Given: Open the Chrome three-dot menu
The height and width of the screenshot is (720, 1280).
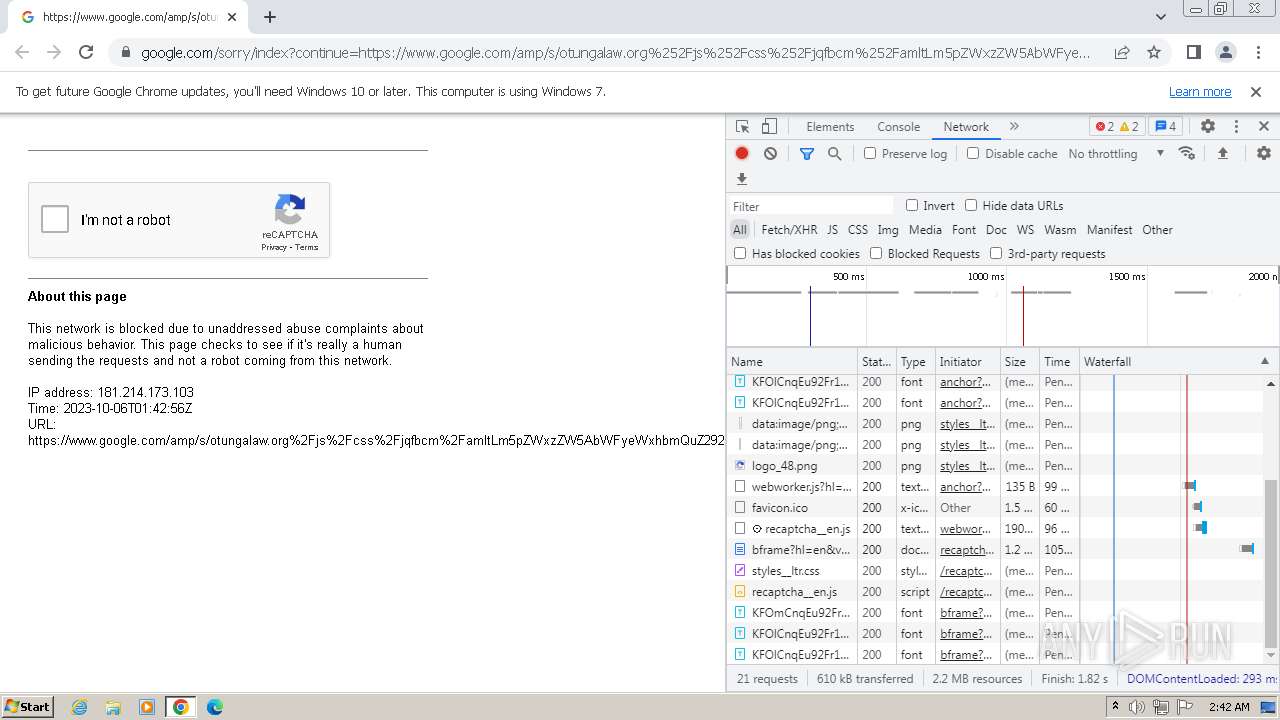Looking at the screenshot, I should 1257,52.
